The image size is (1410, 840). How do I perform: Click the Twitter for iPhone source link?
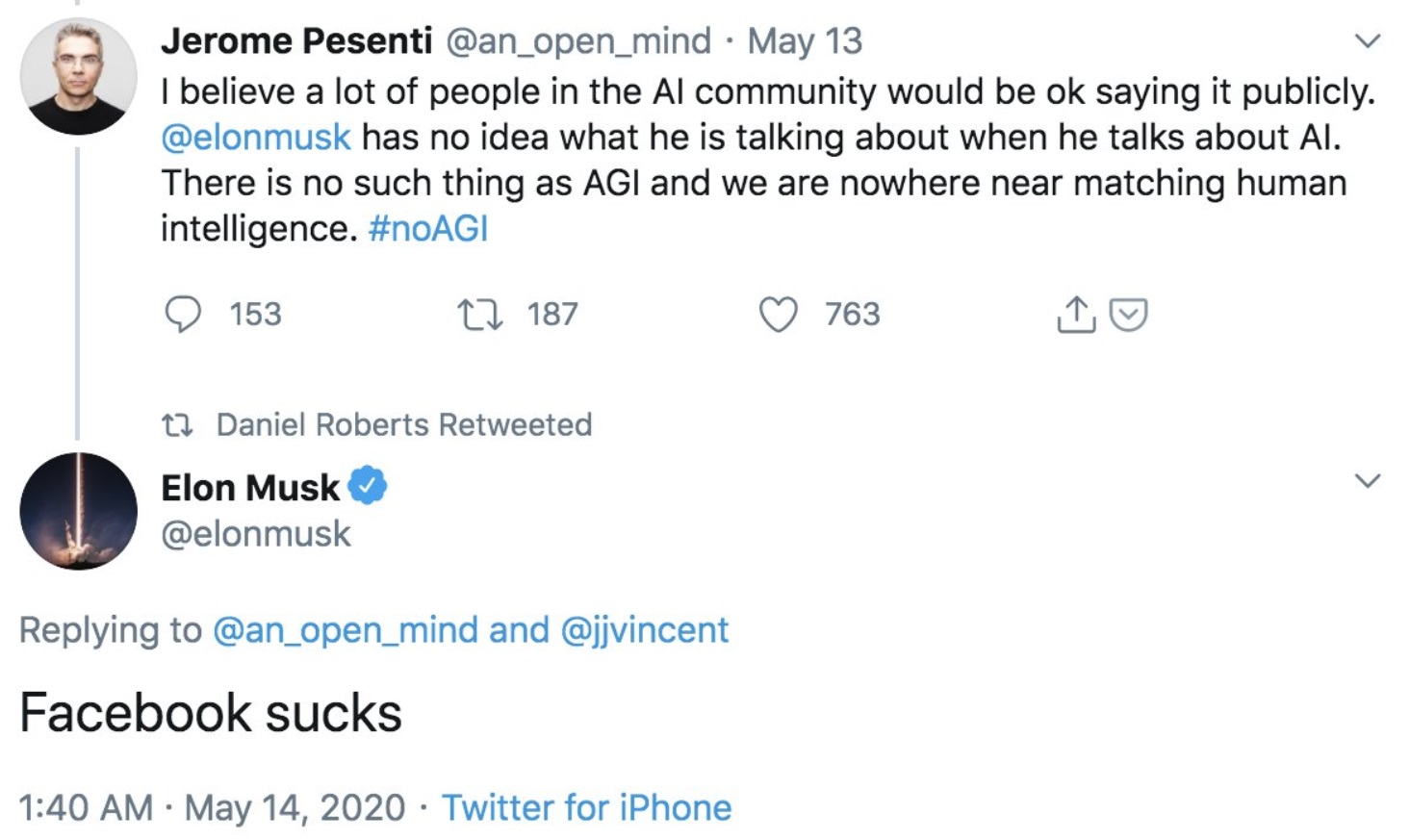[587, 807]
